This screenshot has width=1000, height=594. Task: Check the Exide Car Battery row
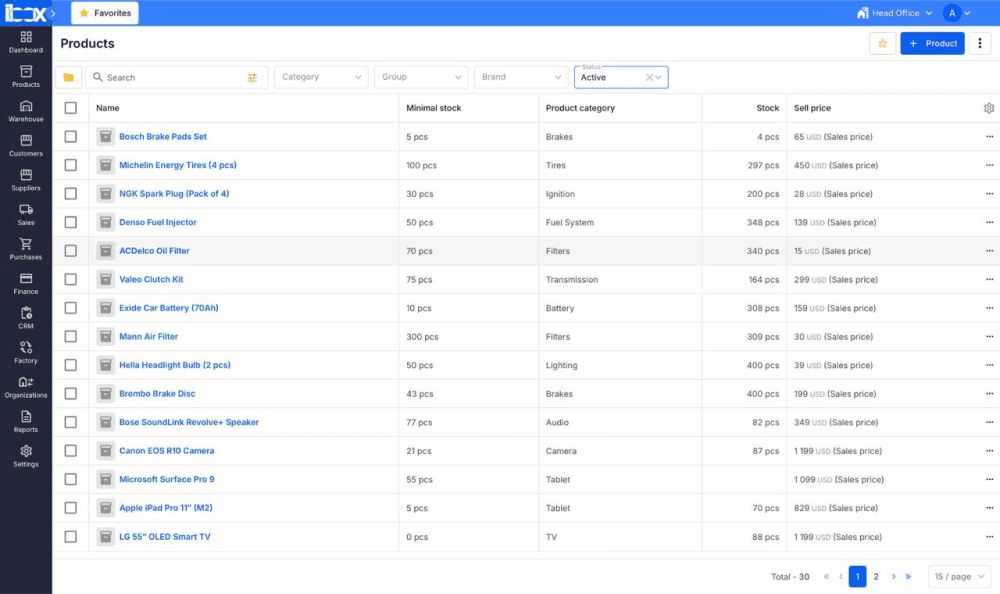tap(71, 308)
